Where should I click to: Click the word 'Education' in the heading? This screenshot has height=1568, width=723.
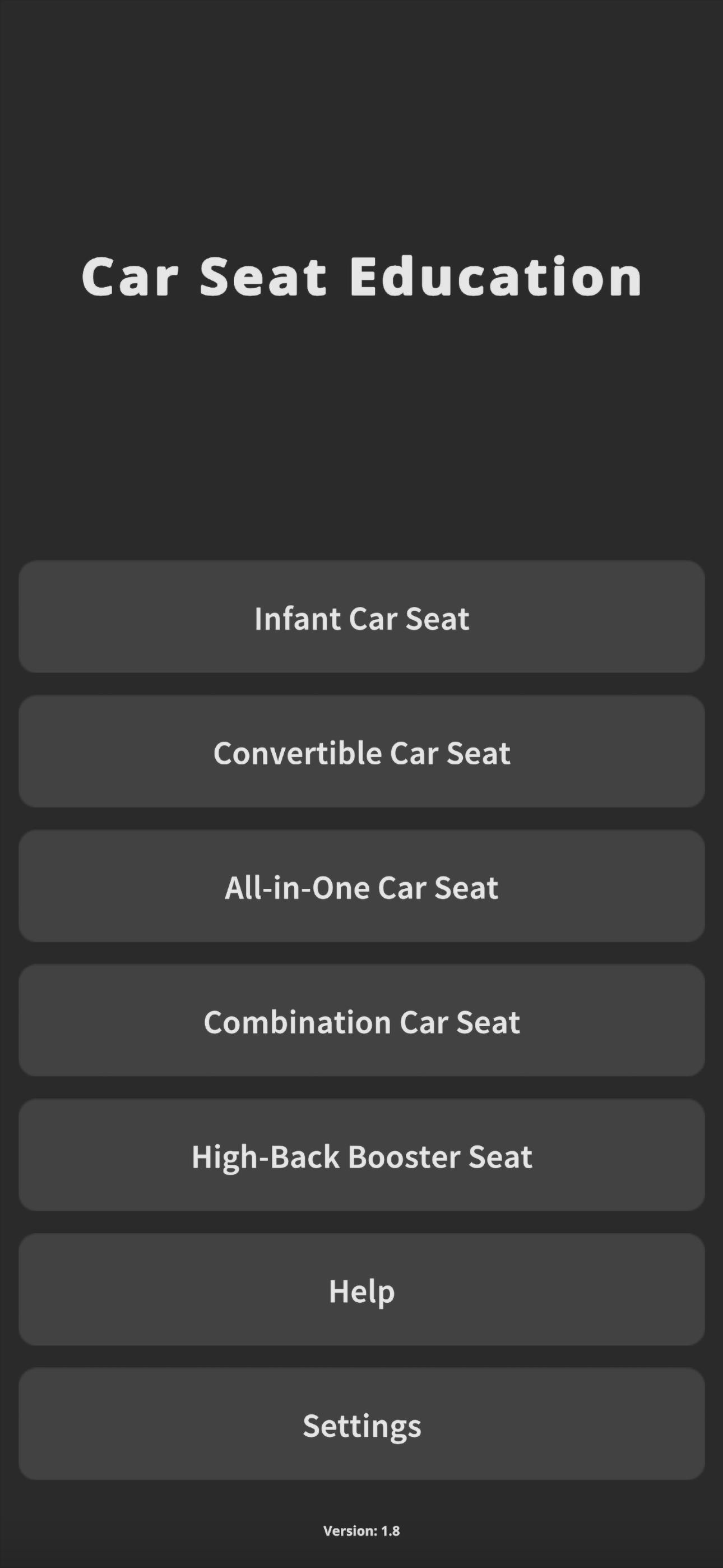(x=496, y=276)
